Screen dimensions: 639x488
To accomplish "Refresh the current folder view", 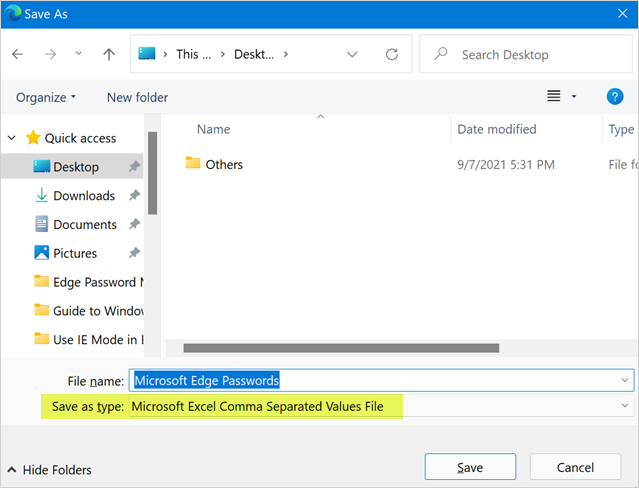I will point(392,54).
